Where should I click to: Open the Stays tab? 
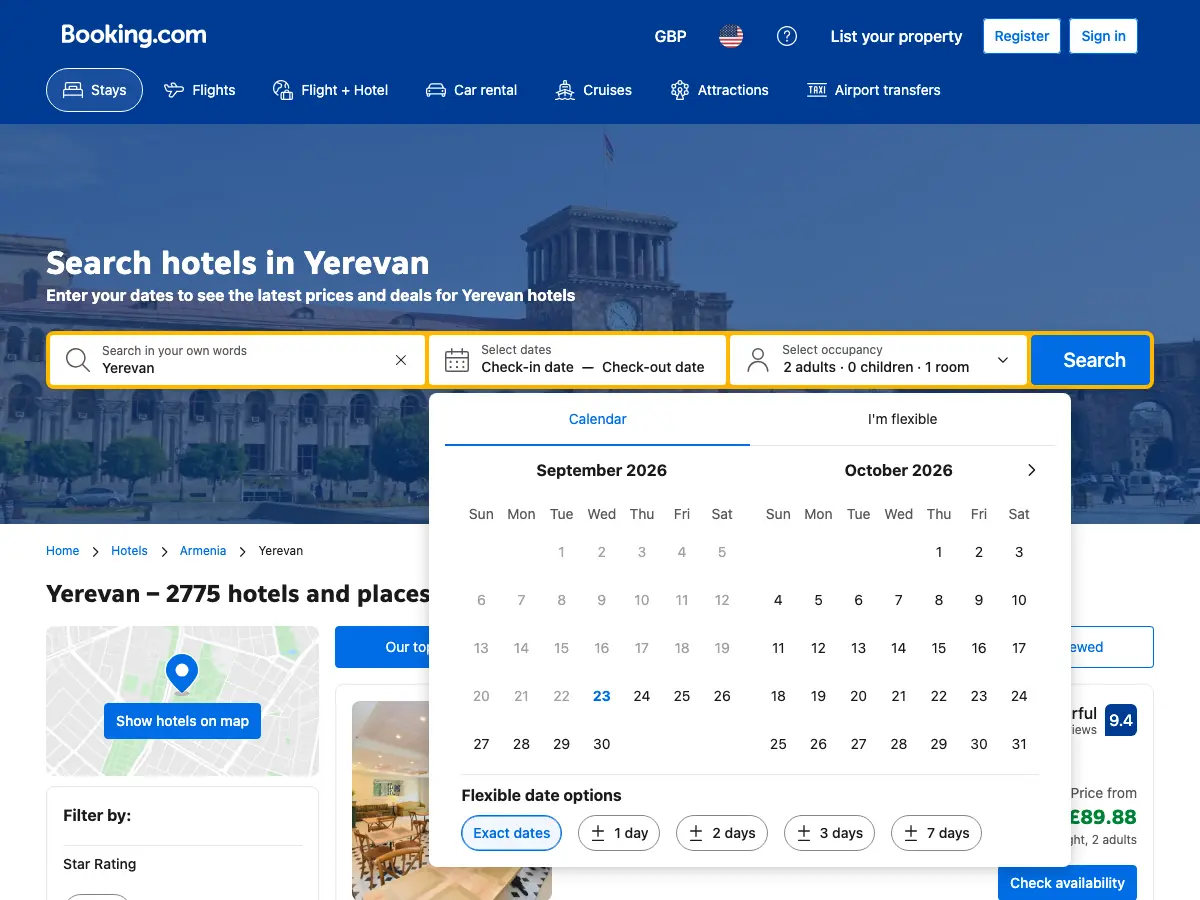[94, 90]
